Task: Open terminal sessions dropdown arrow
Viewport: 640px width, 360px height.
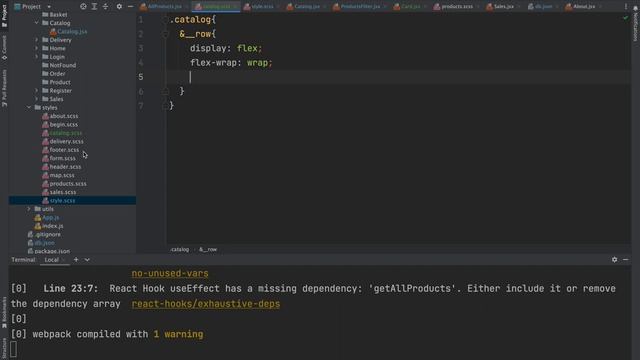Action: point(87,260)
